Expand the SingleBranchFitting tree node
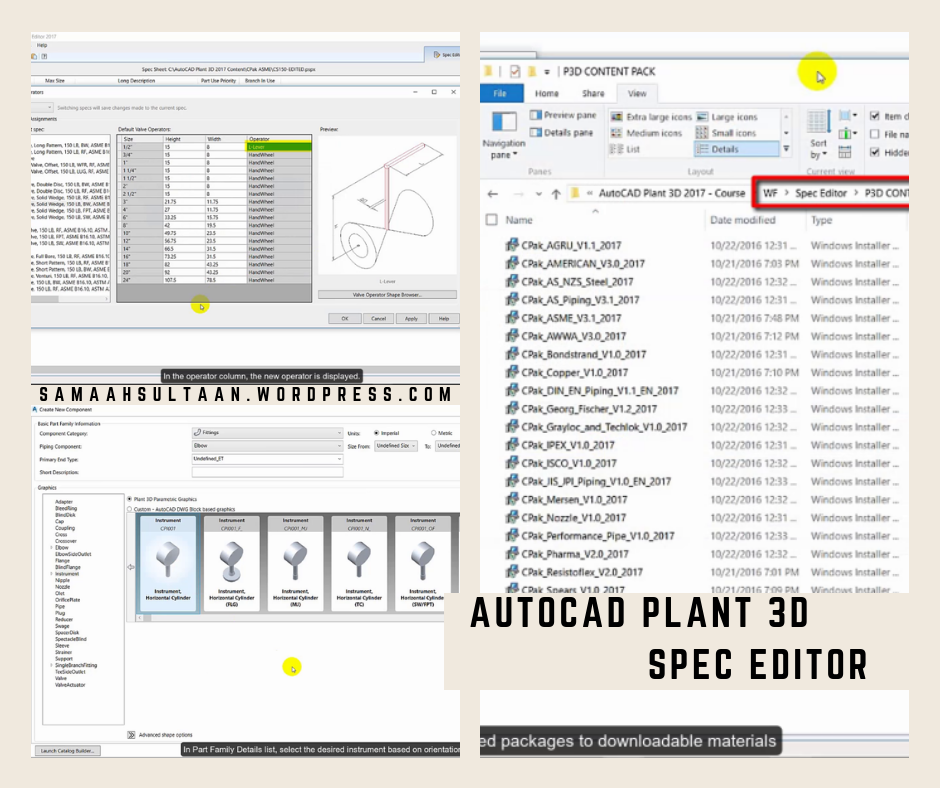940x788 pixels. 52,665
